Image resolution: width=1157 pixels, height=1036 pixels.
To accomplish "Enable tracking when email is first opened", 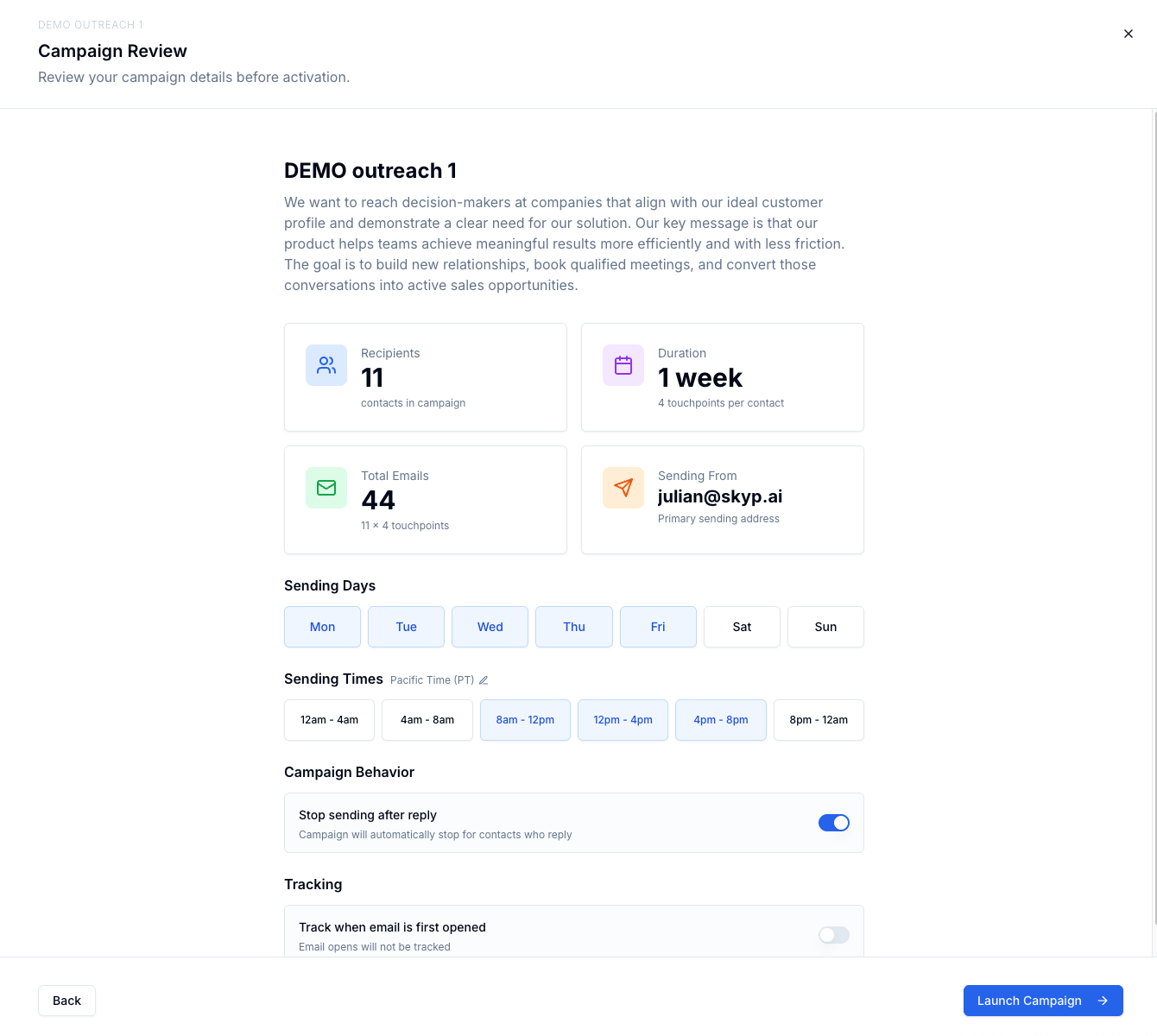I will pyautogui.click(x=833, y=935).
